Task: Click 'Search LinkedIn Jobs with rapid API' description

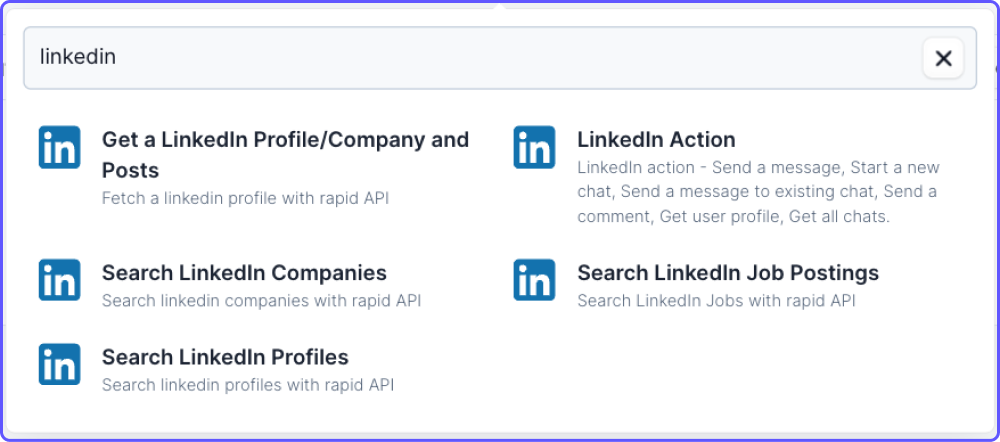Action: coord(716,300)
